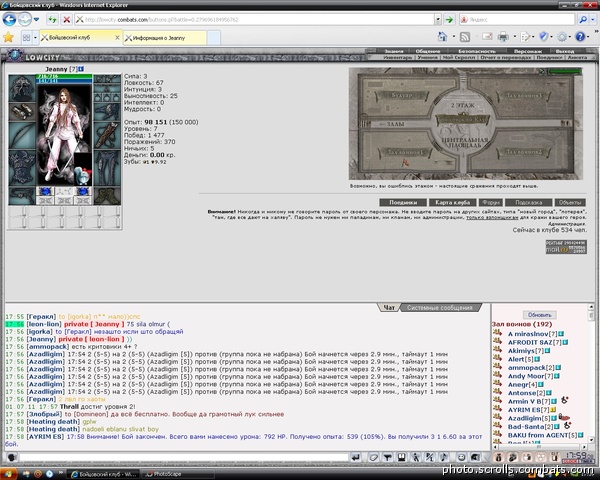This screenshot has width=600, height=480.
Task: Open the Системные сообщения chat tab
Action: tap(440, 308)
